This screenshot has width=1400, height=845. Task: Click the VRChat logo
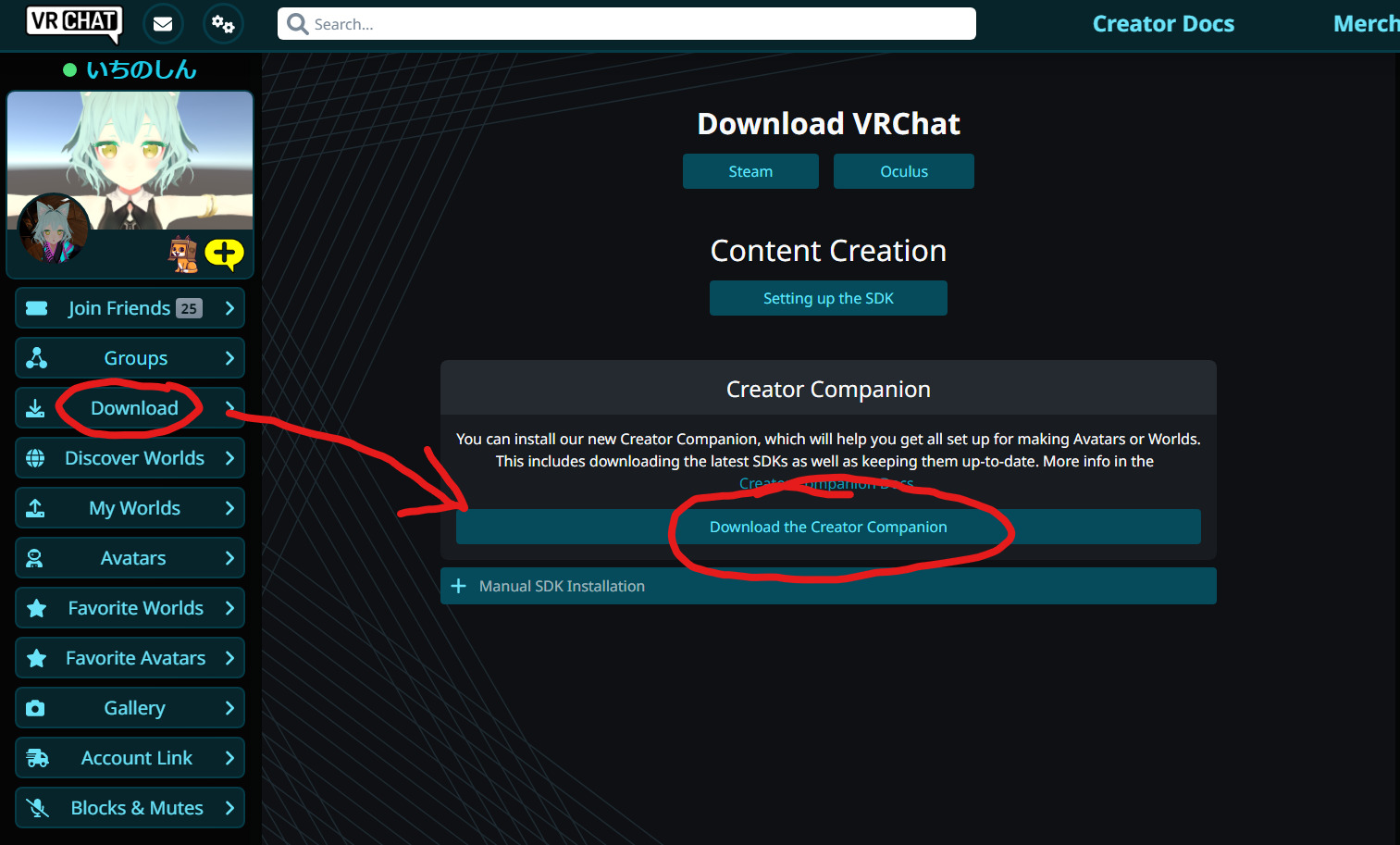point(74,22)
